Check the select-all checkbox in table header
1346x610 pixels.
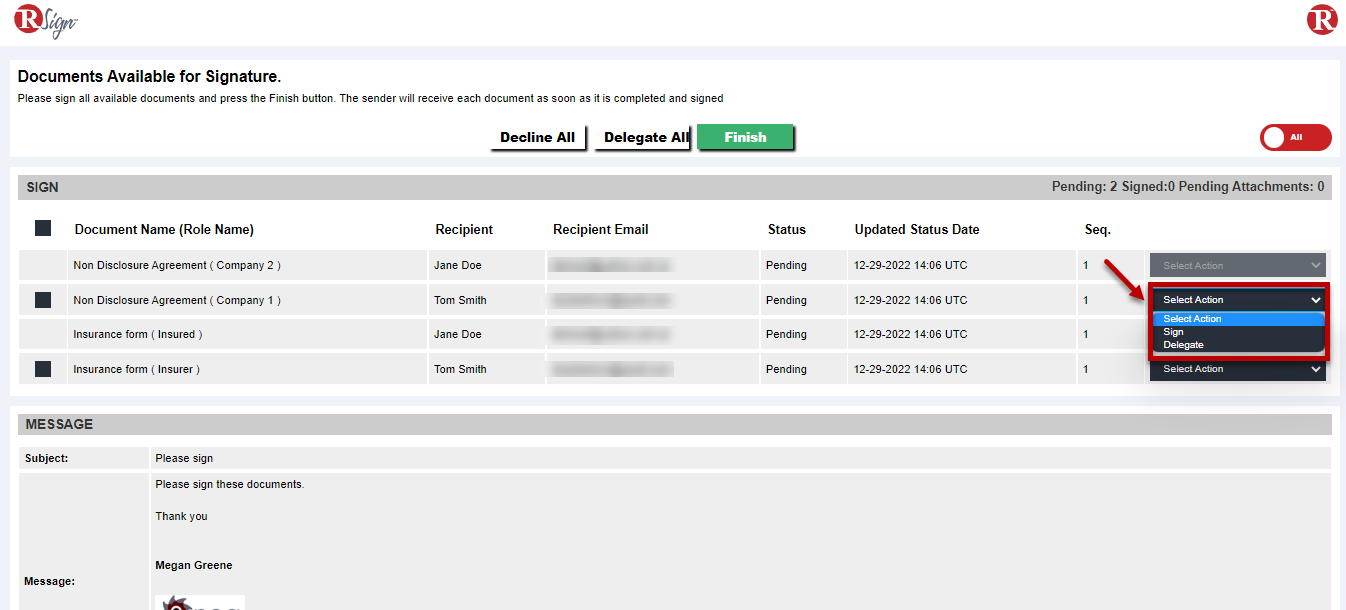click(x=43, y=229)
